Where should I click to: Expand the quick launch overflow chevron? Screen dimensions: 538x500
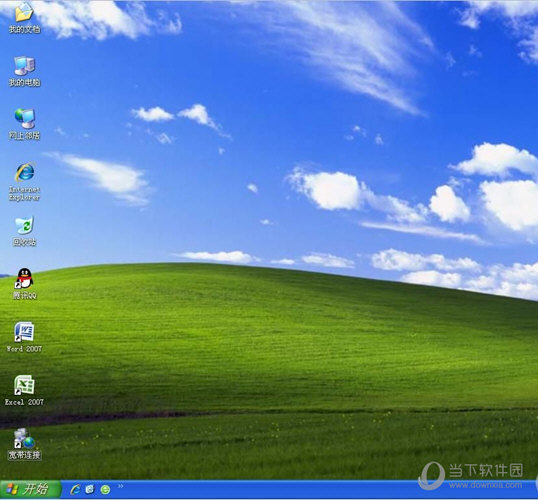coord(120,486)
